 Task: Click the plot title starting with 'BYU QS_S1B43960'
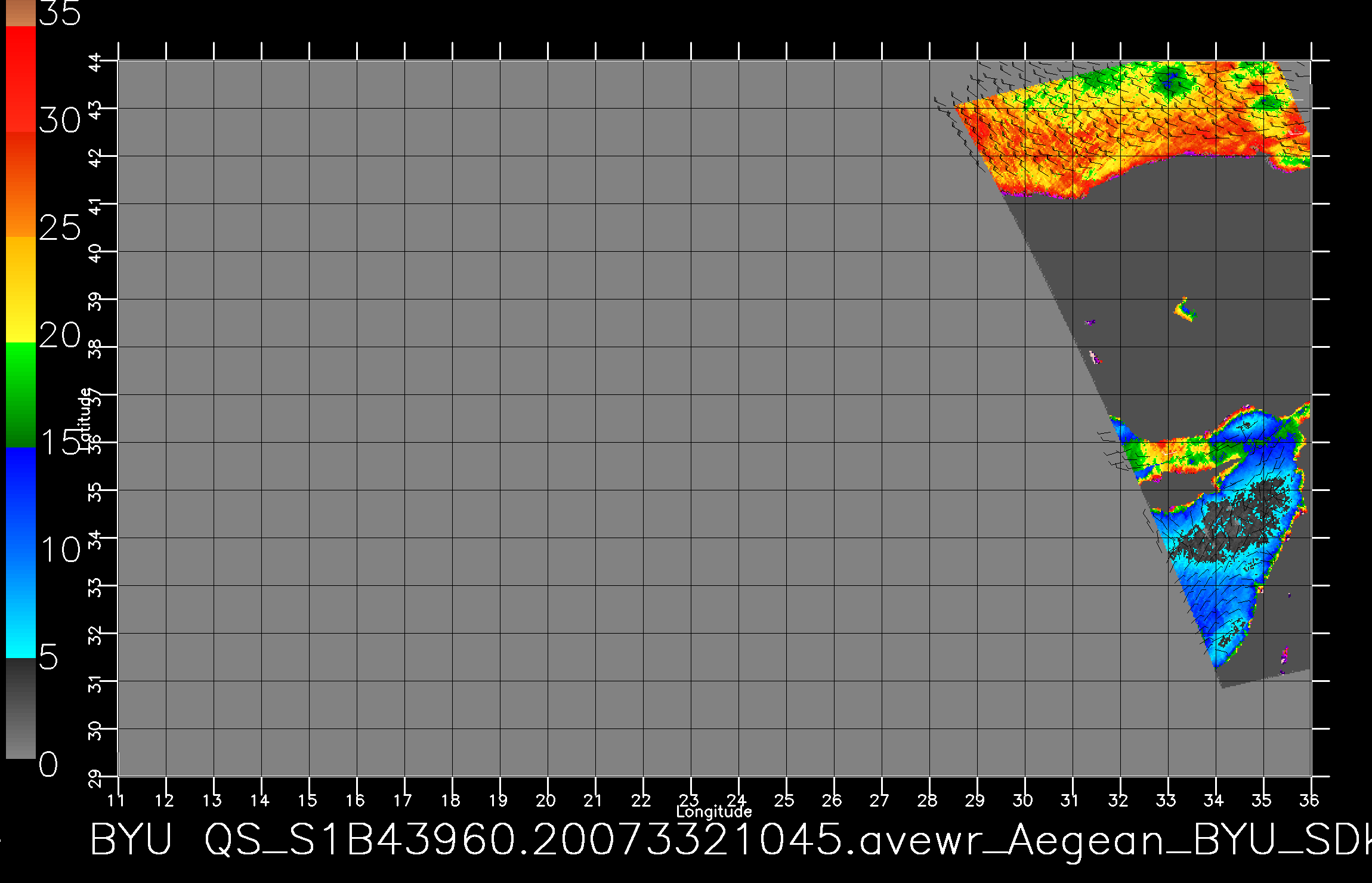pyautogui.click(x=731, y=840)
